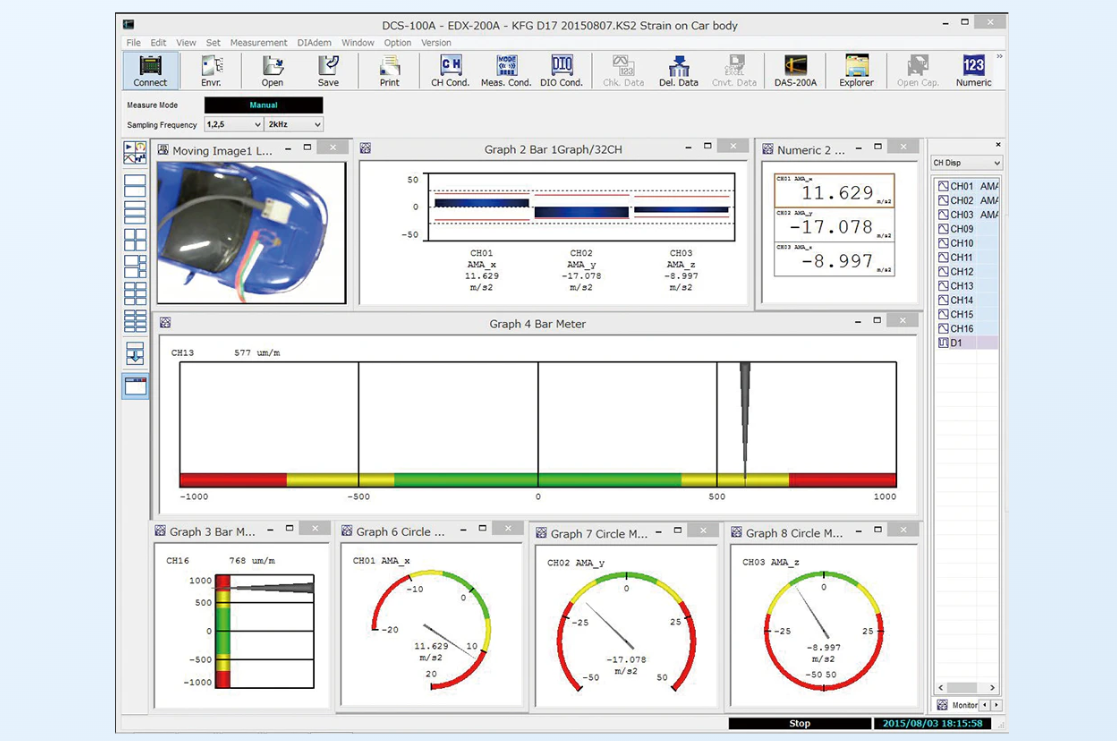The height and width of the screenshot is (741, 1117).
Task: Click the Del. Data icon
Action: [678, 70]
